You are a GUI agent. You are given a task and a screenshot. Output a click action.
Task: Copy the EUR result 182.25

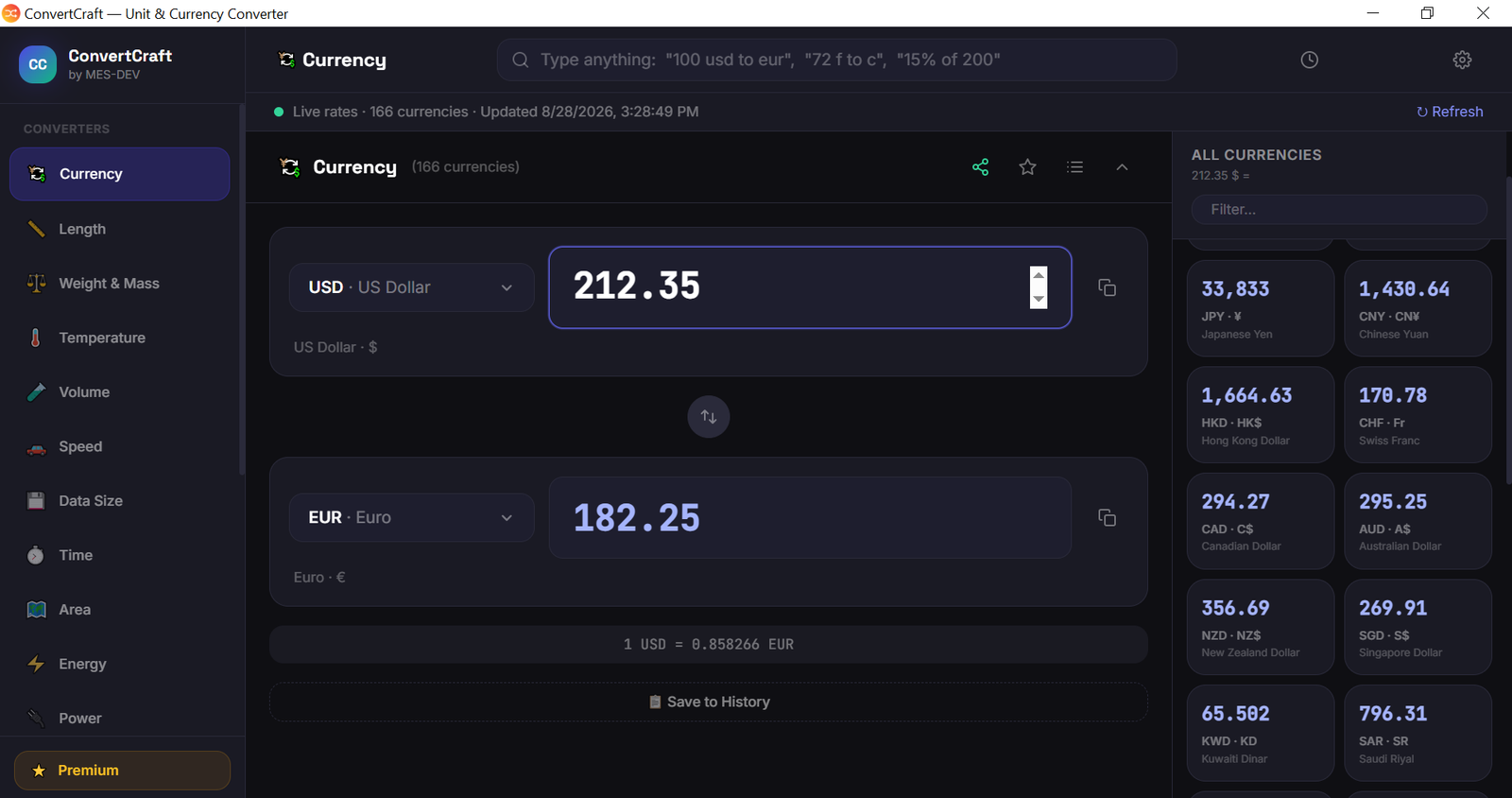point(1107,517)
